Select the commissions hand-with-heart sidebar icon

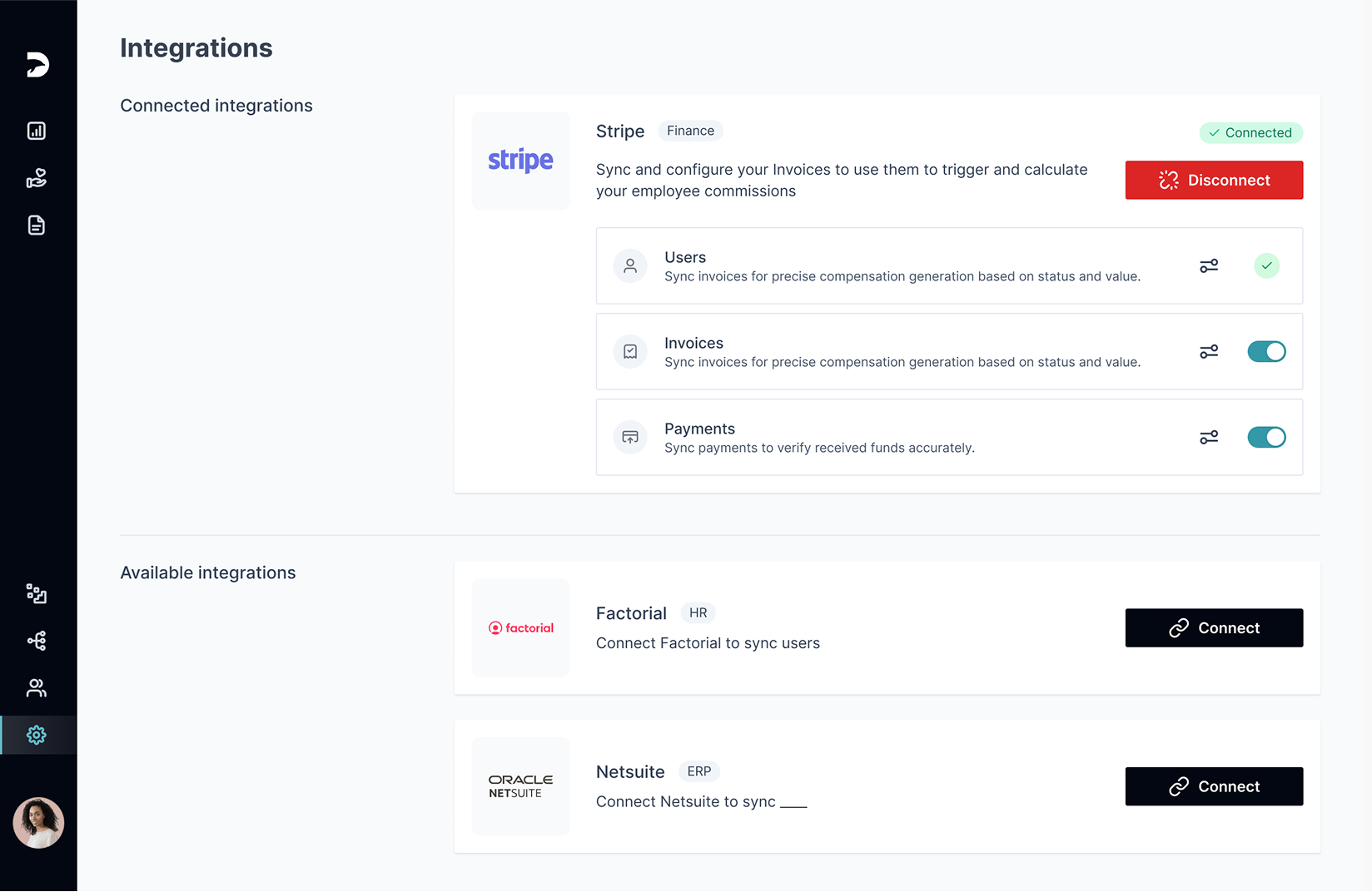37,178
